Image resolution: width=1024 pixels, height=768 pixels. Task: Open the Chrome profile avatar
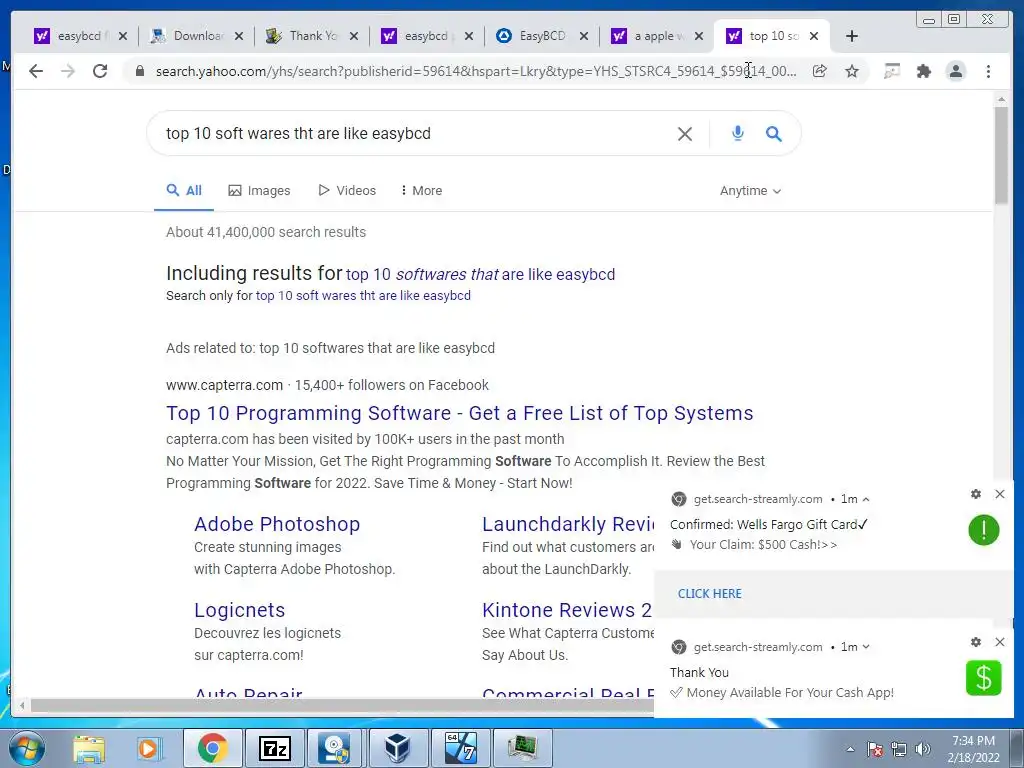955,71
